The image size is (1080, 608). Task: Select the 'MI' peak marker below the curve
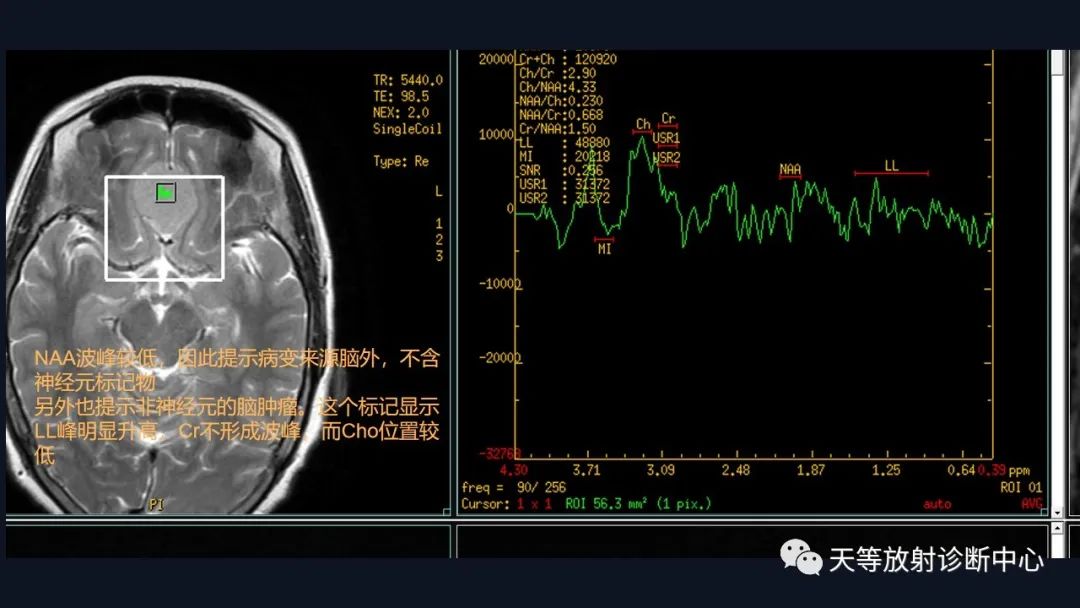tap(604, 247)
